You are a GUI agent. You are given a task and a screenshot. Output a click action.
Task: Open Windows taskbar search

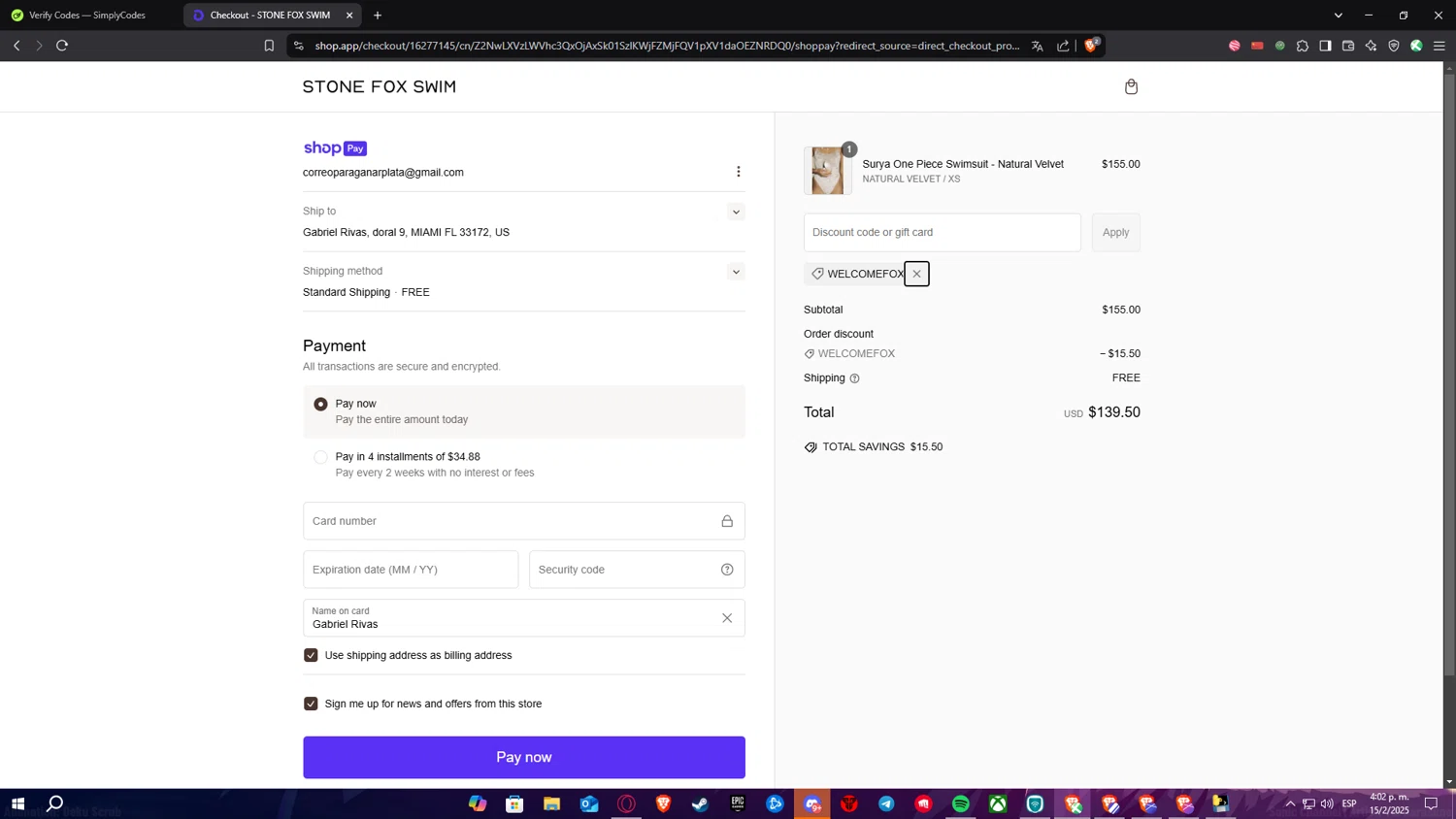click(55, 803)
